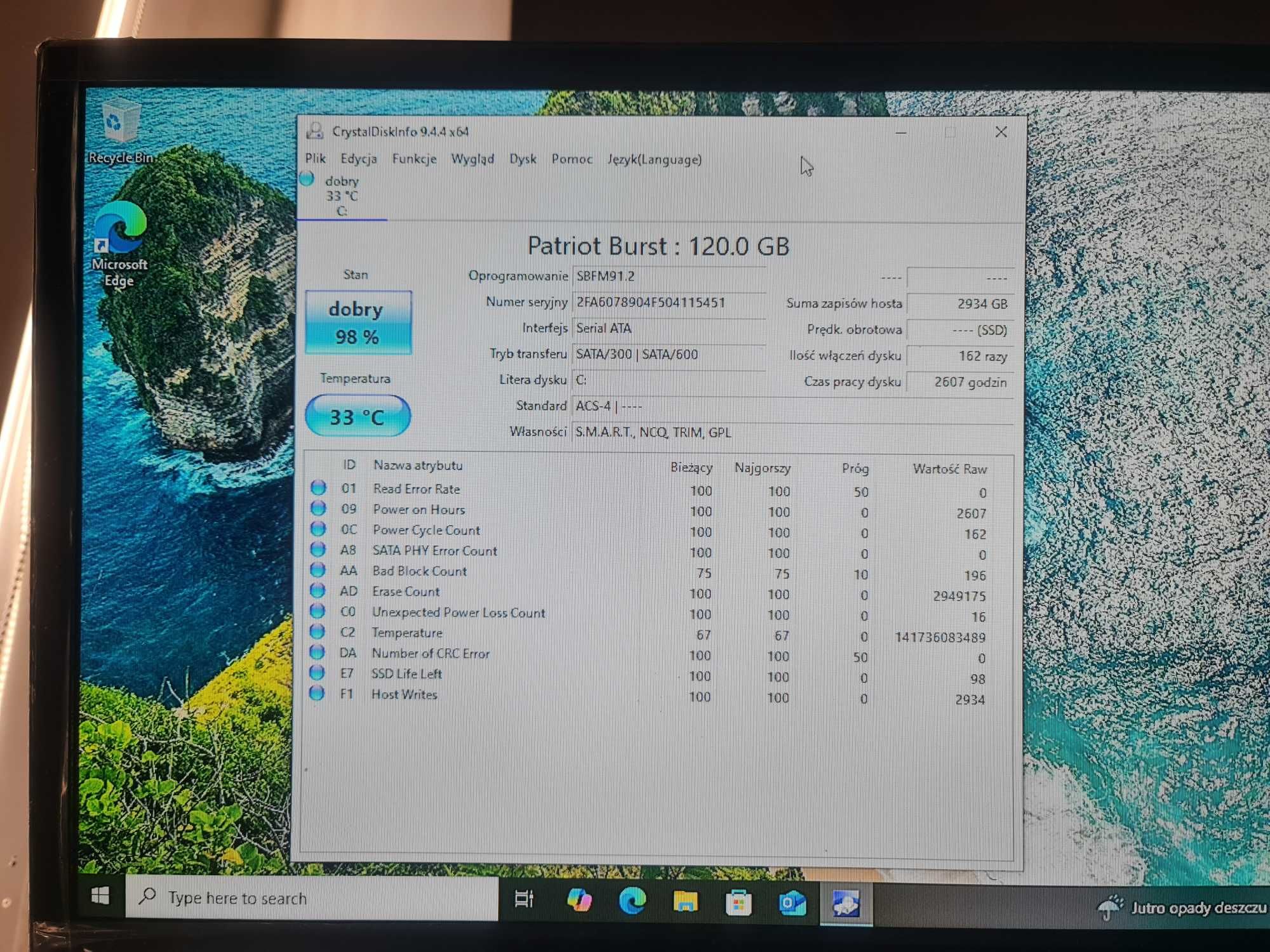Click the Wartość Raw column header
The image size is (1270, 952).
pos(949,469)
